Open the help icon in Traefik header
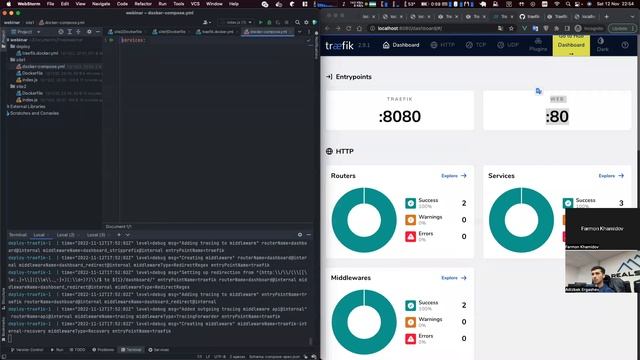Screen dimensions: 640x360 (625, 45)
